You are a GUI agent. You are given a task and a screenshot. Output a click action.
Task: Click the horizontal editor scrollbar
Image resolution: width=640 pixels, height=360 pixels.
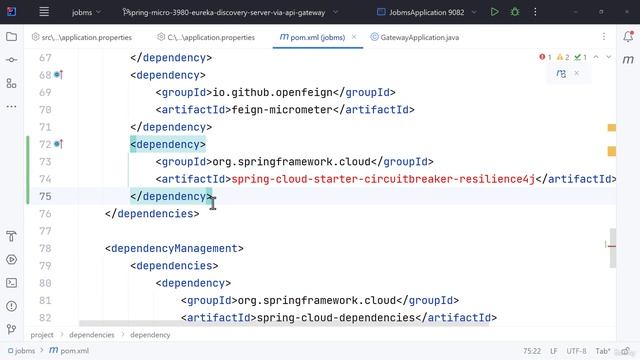point(284,323)
